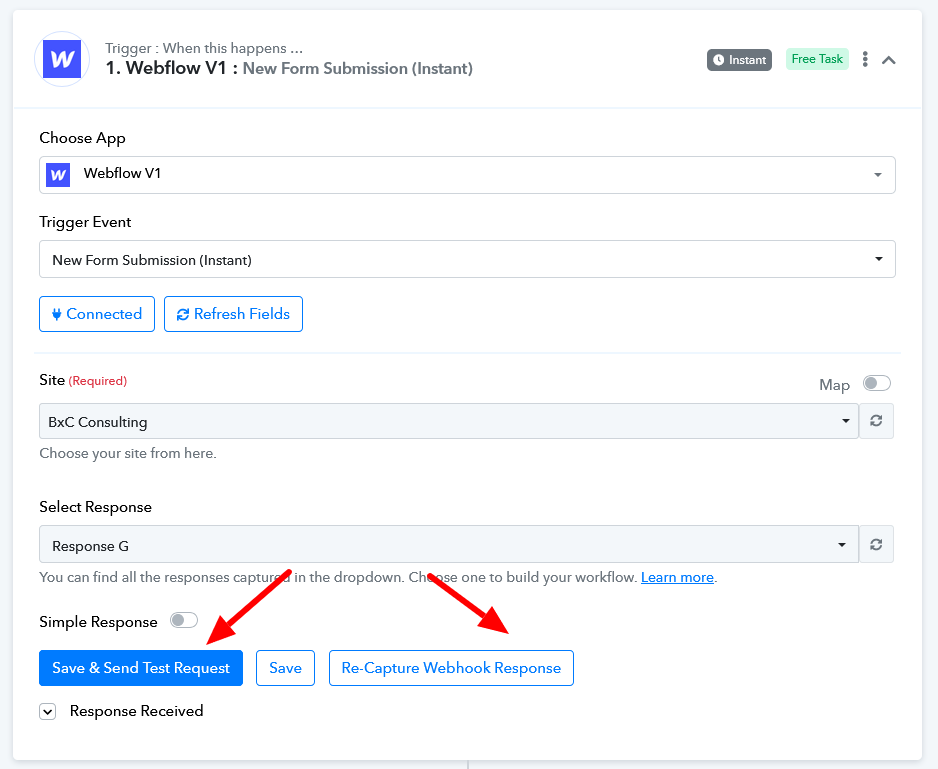Refresh the Site list with the reload icon
Screen dimensions: 938x769
pyautogui.click(x=876, y=421)
